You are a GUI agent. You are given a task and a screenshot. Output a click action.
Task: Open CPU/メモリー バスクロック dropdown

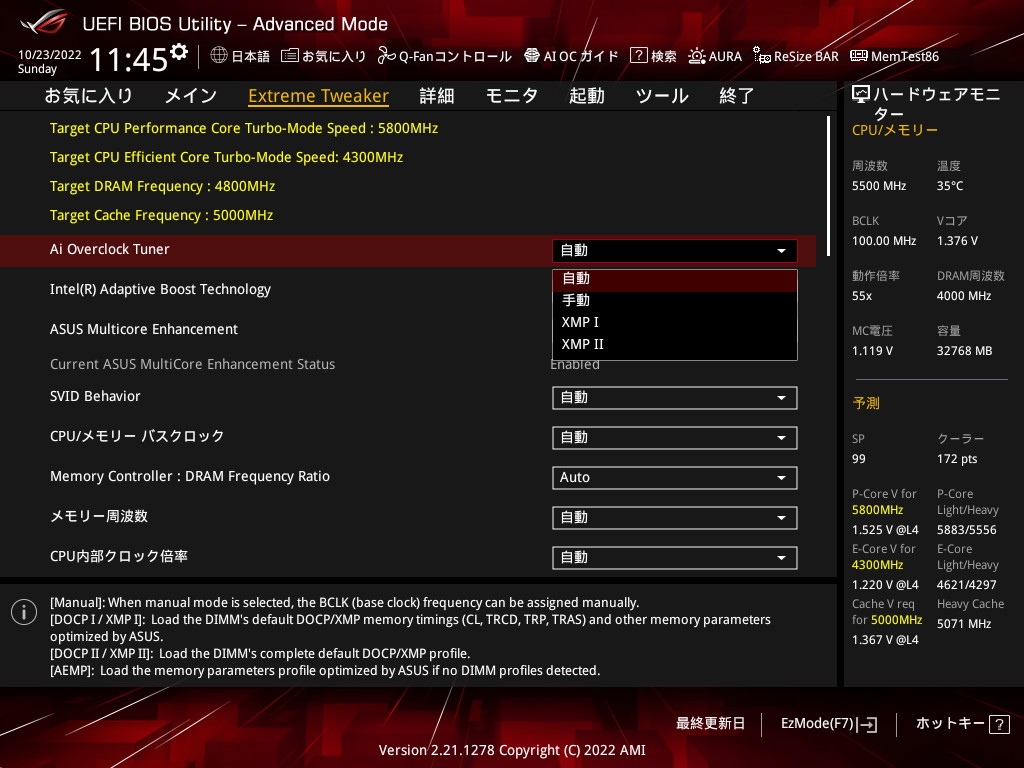pos(675,438)
